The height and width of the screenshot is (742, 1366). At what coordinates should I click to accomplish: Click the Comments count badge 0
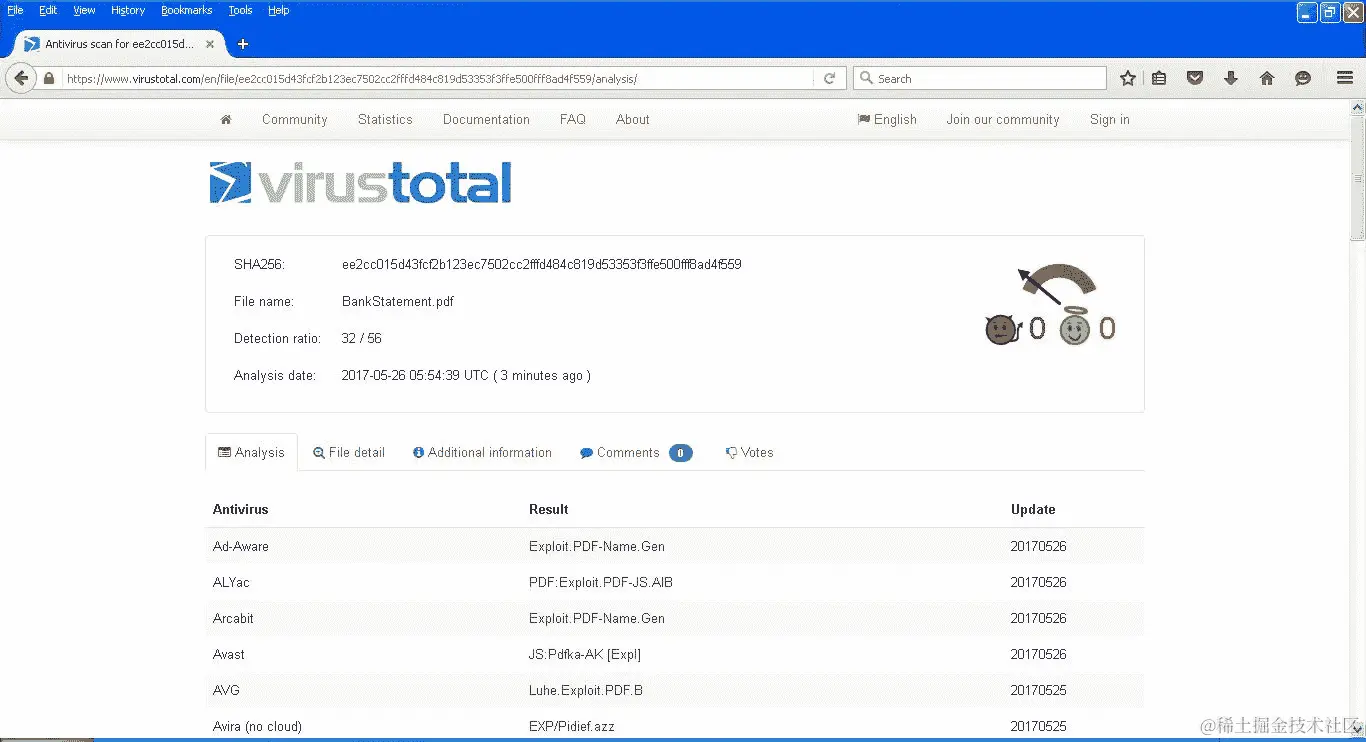[680, 453]
